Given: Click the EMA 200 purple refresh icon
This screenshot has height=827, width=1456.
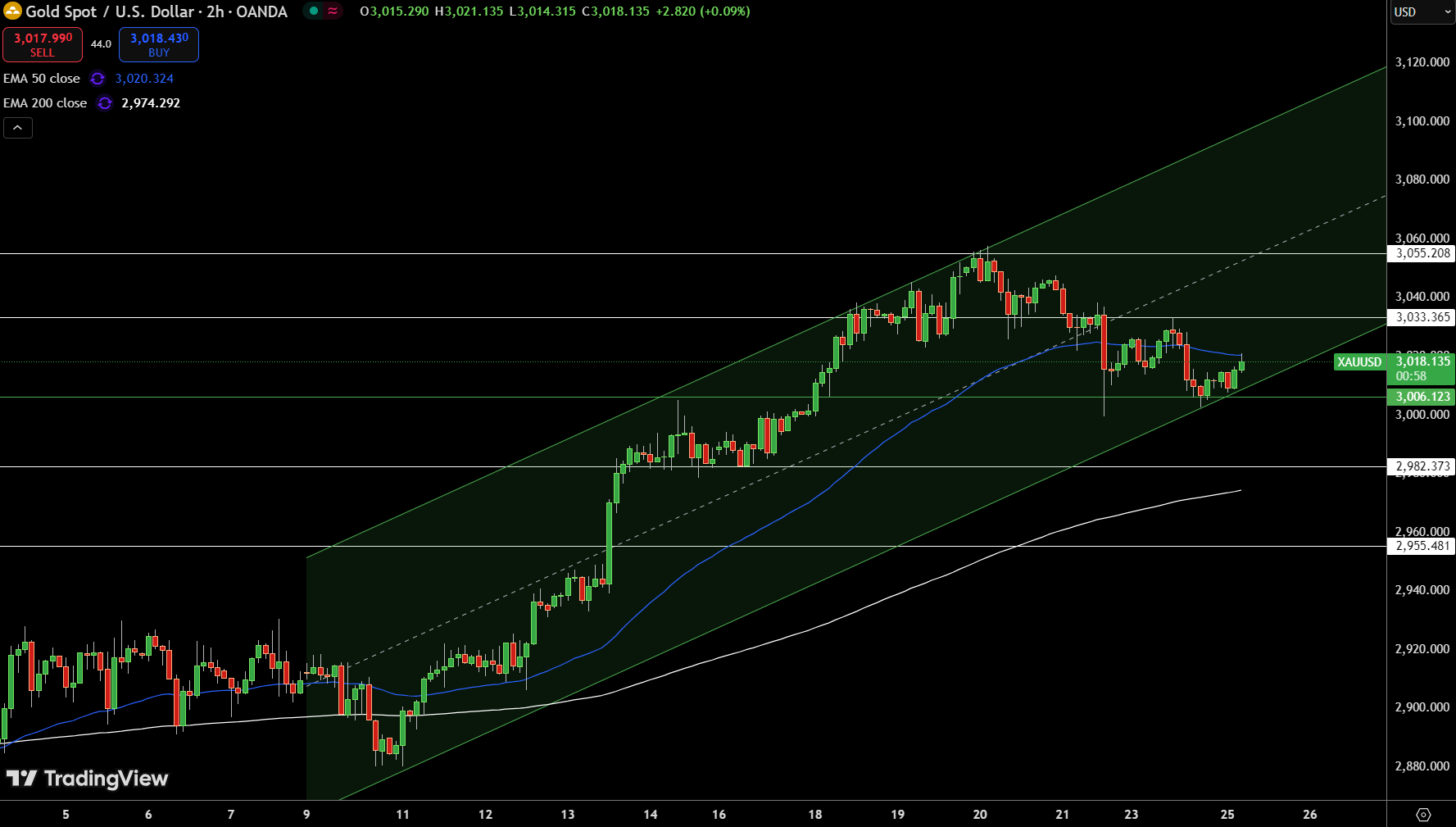Looking at the screenshot, I should coord(104,103).
